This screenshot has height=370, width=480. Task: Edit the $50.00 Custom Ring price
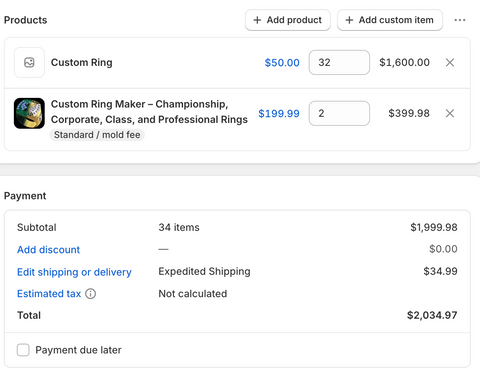point(282,63)
